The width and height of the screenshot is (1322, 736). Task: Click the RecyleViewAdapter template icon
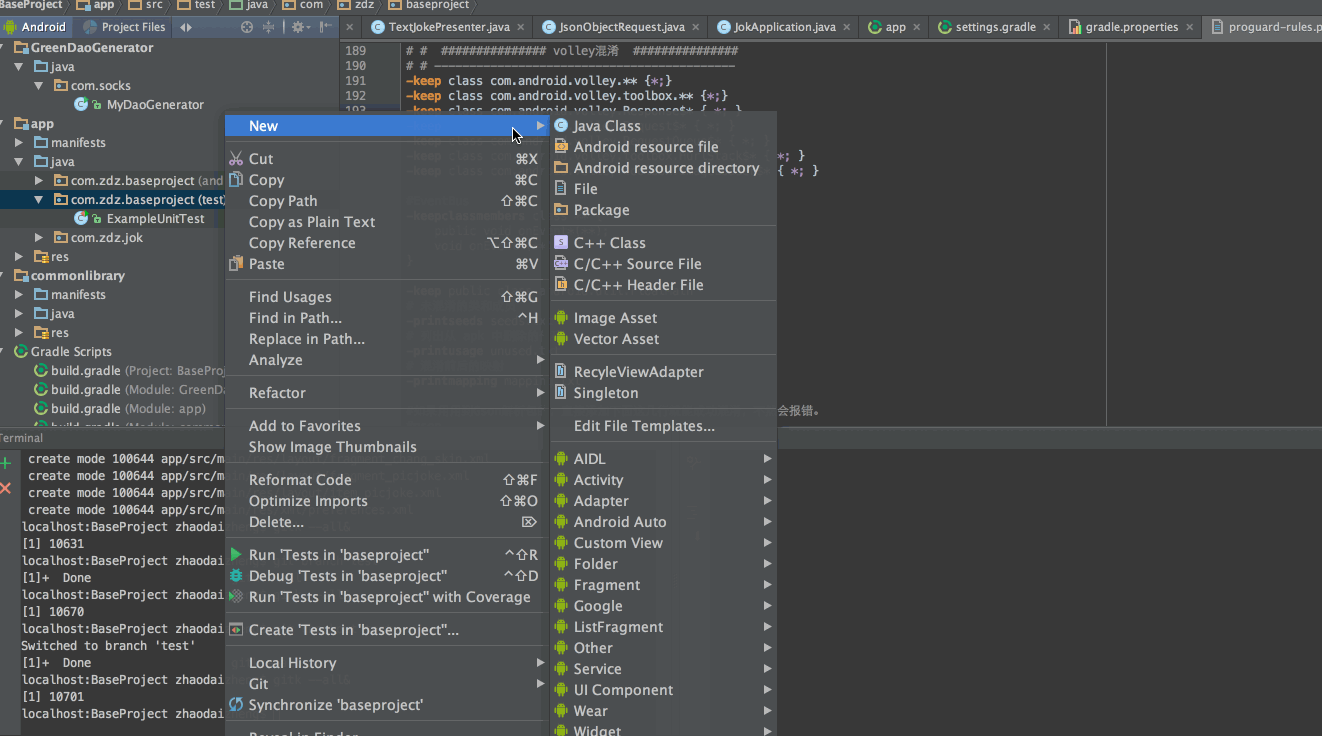561,371
